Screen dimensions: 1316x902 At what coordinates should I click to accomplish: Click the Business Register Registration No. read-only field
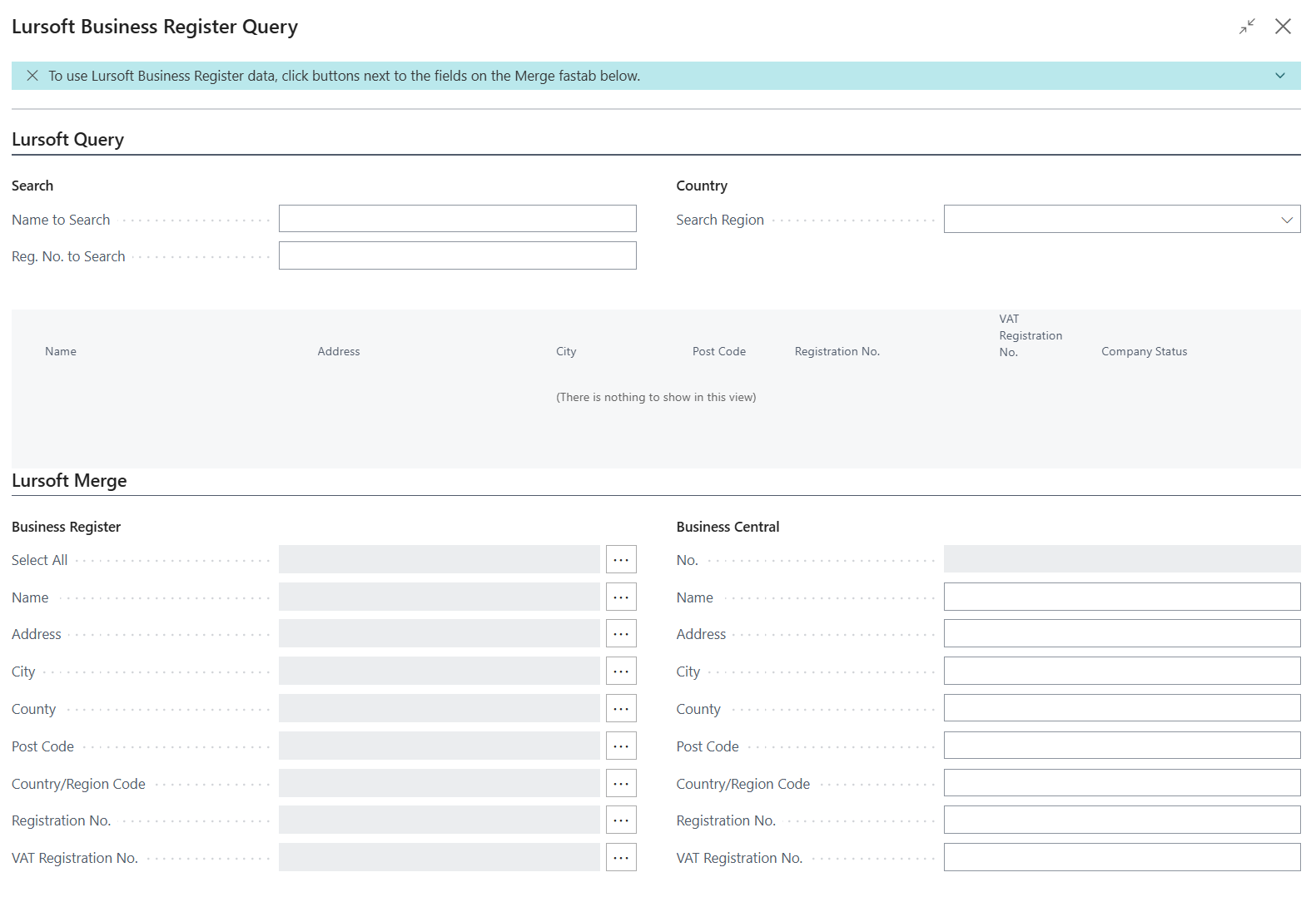coord(439,820)
